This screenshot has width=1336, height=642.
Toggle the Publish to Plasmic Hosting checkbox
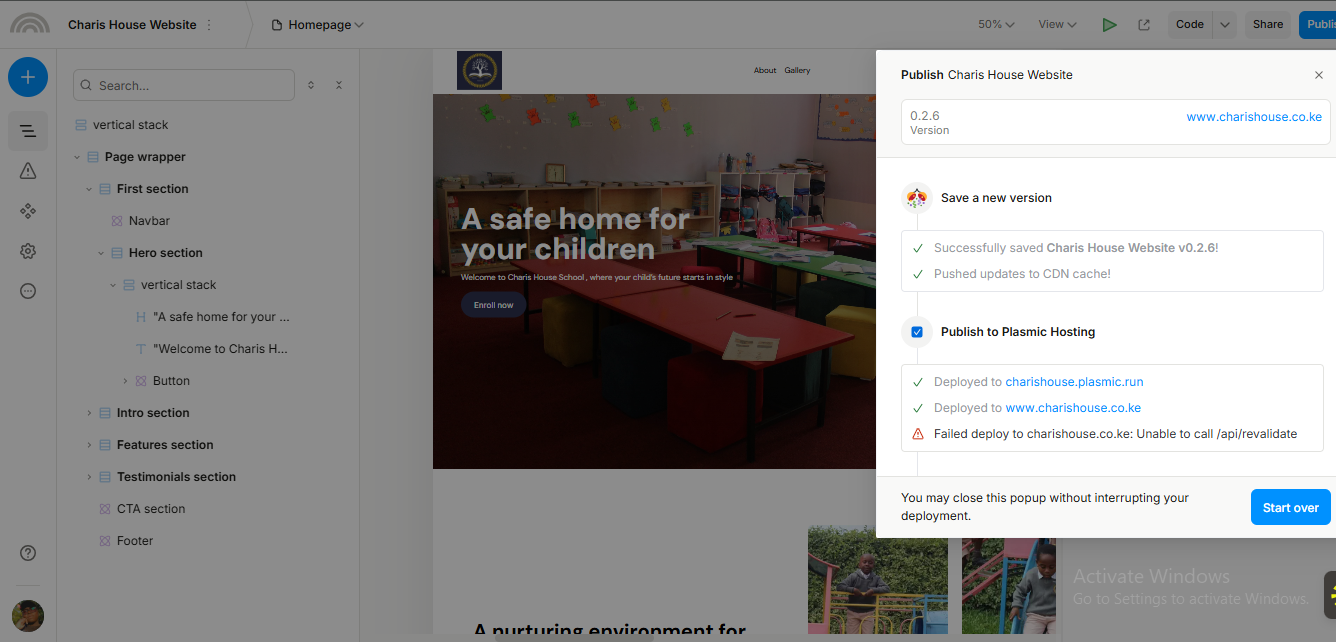pyautogui.click(x=917, y=332)
